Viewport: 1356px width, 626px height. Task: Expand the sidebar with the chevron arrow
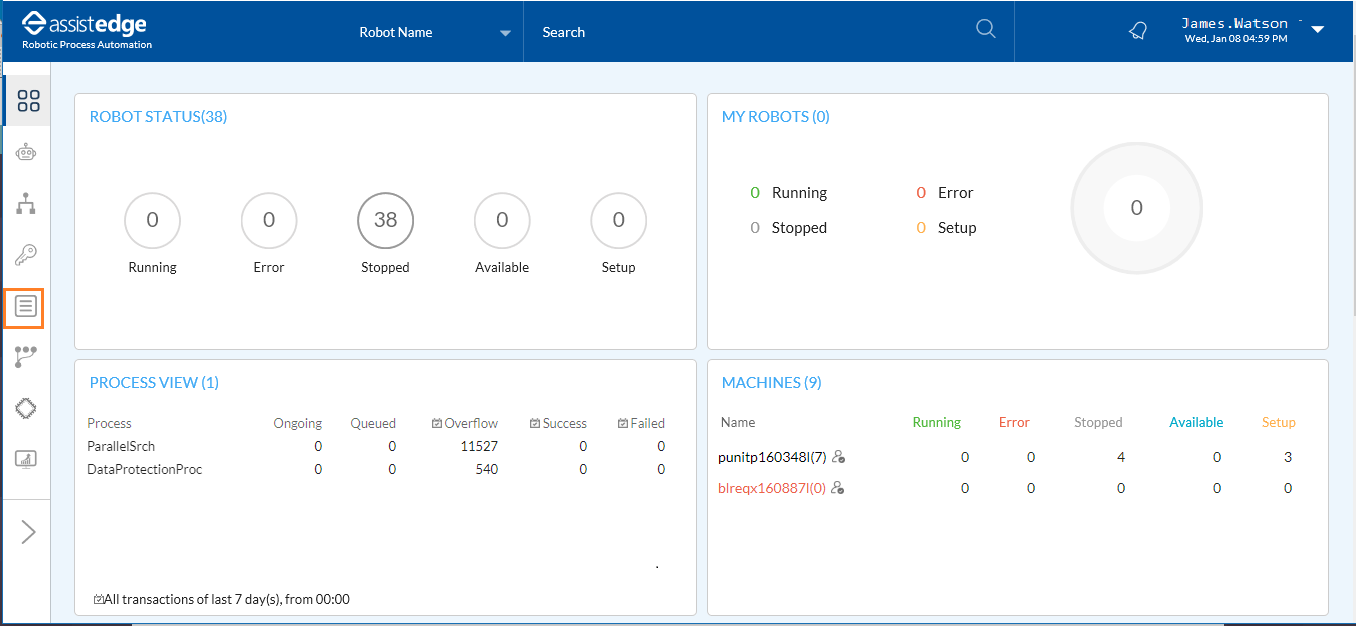click(x=28, y=532)
